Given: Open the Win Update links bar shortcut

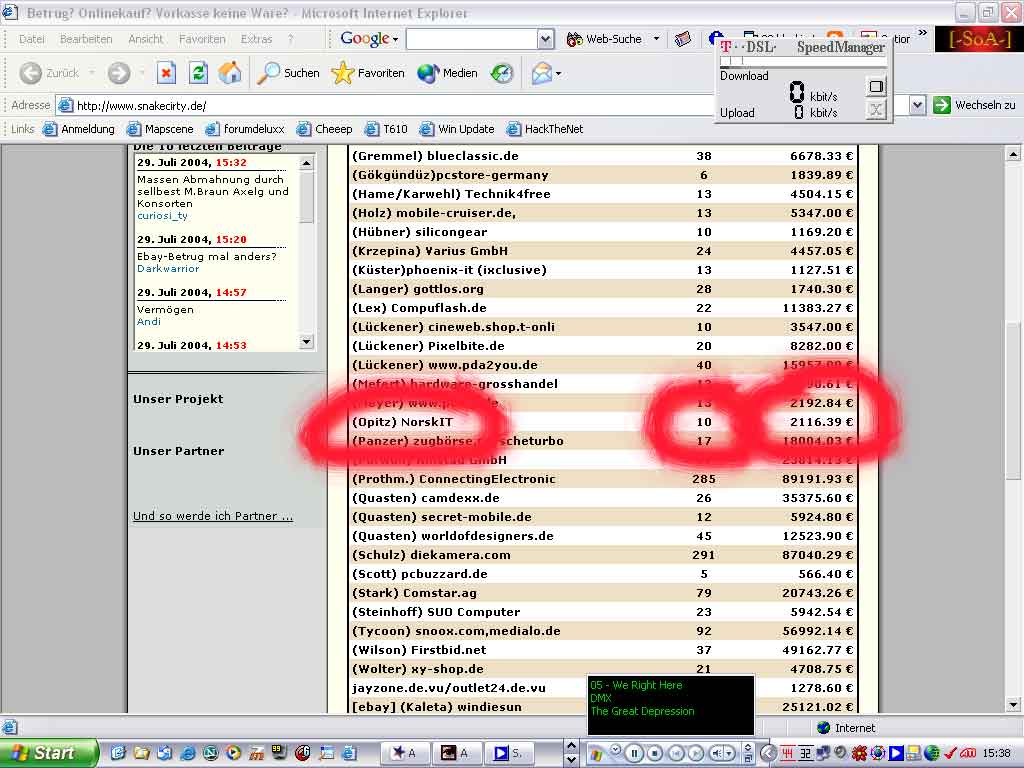Looking at the screenshot, I should coord(457,129).
